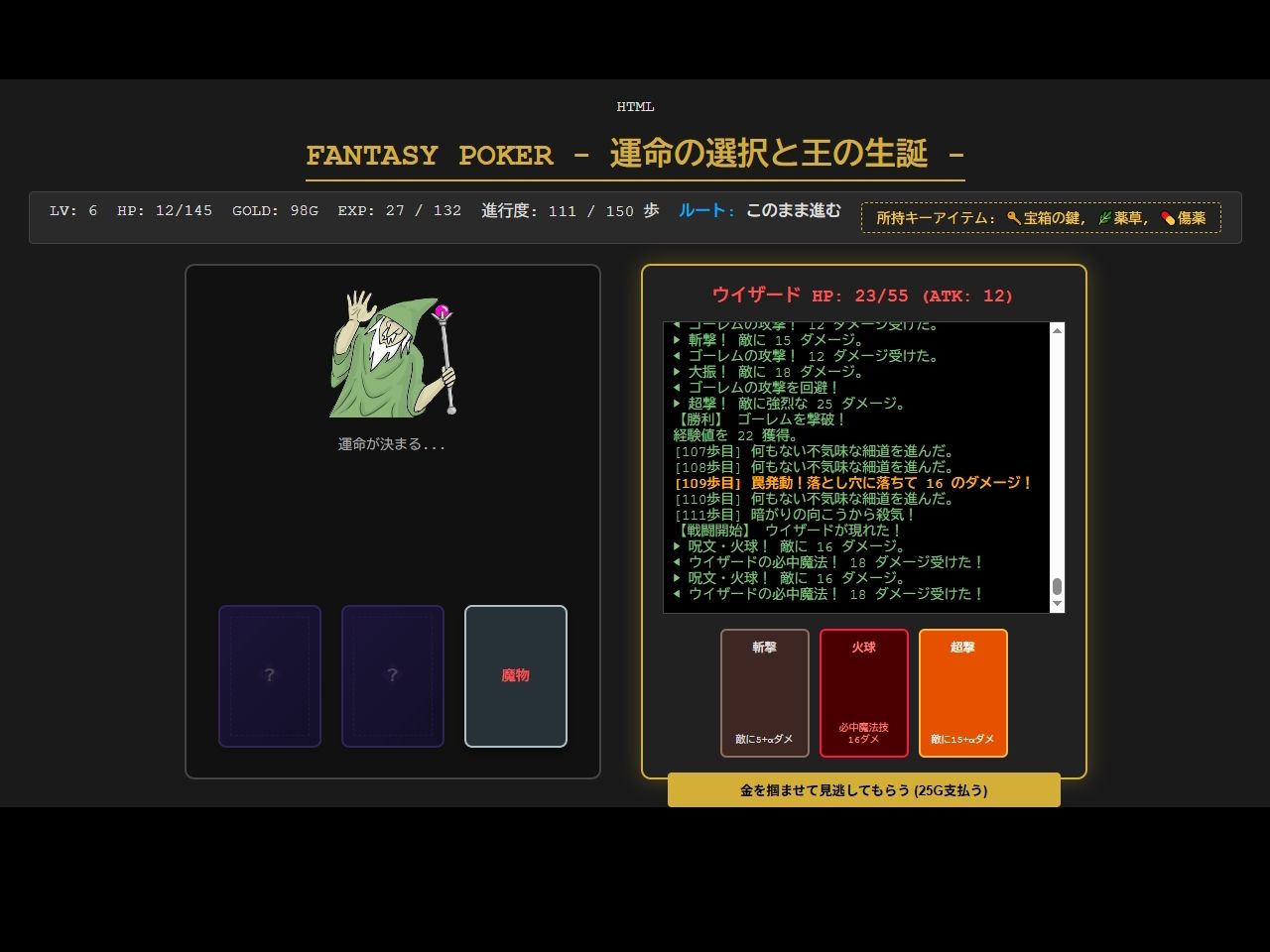Click the battle log scrollbar down arrow

[x=1057, y=604]
